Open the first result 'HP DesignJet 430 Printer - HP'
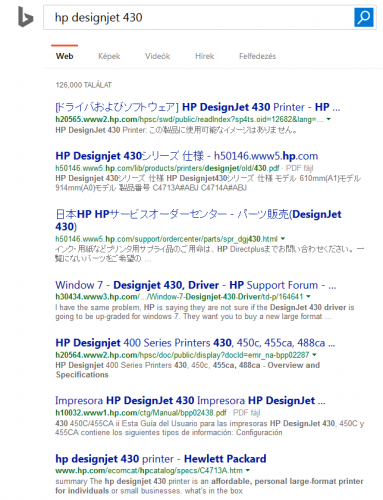Image resolution: width=383 pixels, height=500 pixels. [x=198, y=107]
